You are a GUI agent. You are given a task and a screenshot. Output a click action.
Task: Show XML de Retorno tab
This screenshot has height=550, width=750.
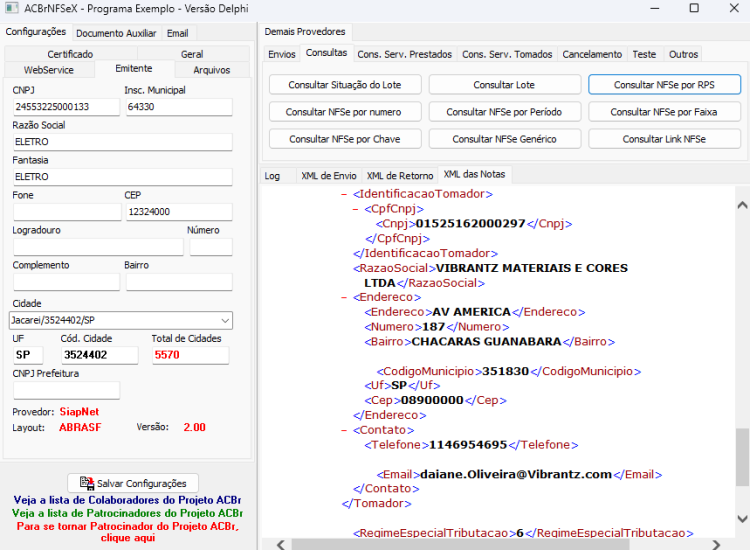click(400, 176)
